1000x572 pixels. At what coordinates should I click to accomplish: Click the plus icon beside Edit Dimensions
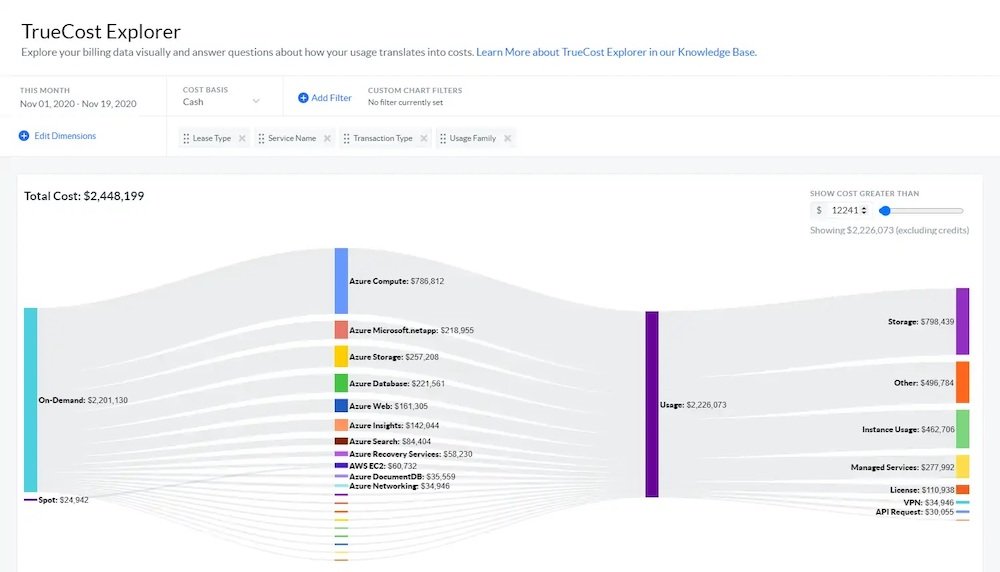pos(24,136)
